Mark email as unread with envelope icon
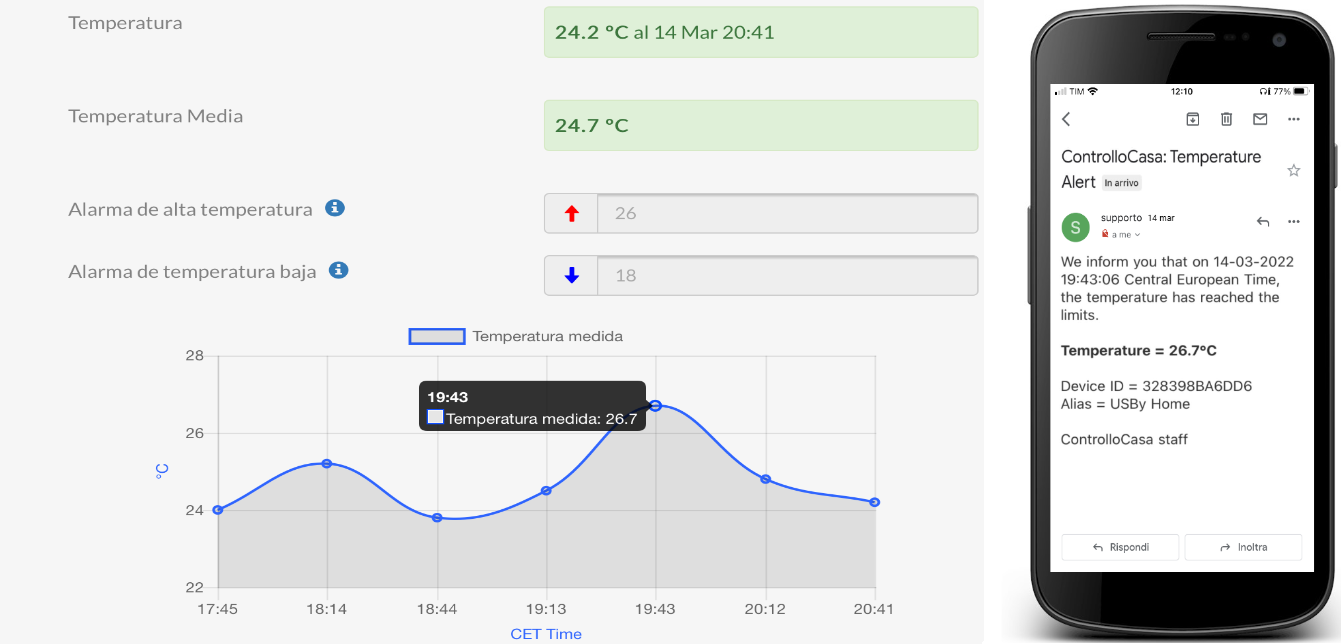1341x644 pixels. [x=1260, y=119]
